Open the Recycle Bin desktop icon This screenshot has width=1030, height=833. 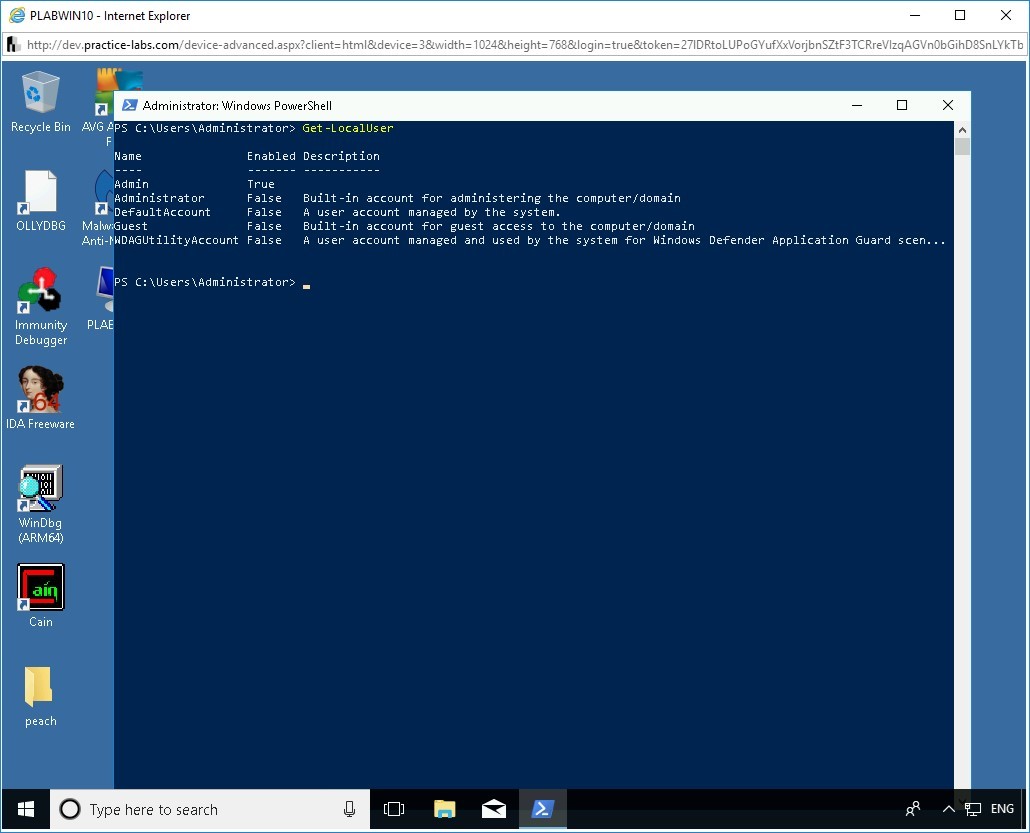40,101
